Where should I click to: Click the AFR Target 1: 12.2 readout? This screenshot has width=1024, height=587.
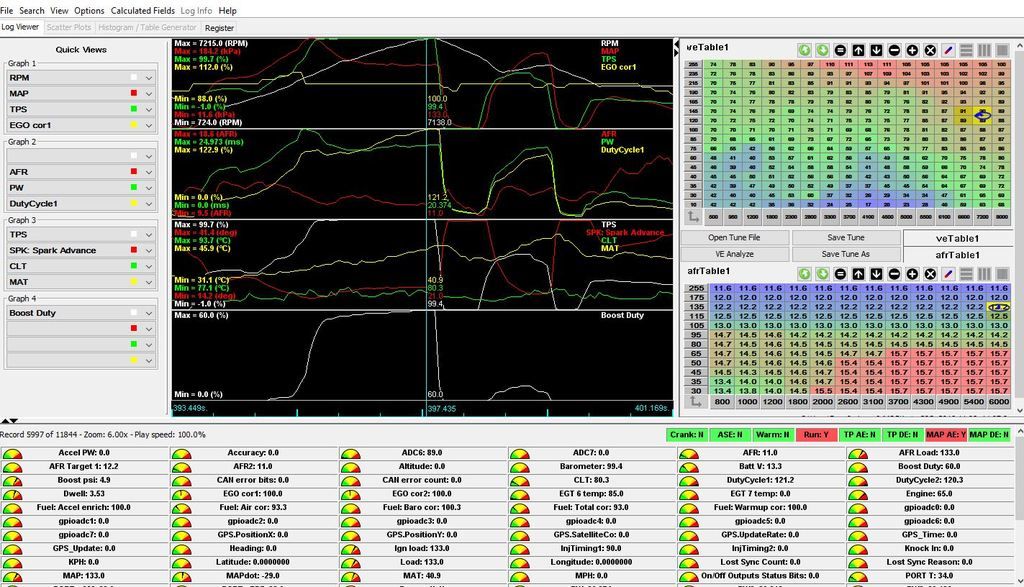coord(84,466)
